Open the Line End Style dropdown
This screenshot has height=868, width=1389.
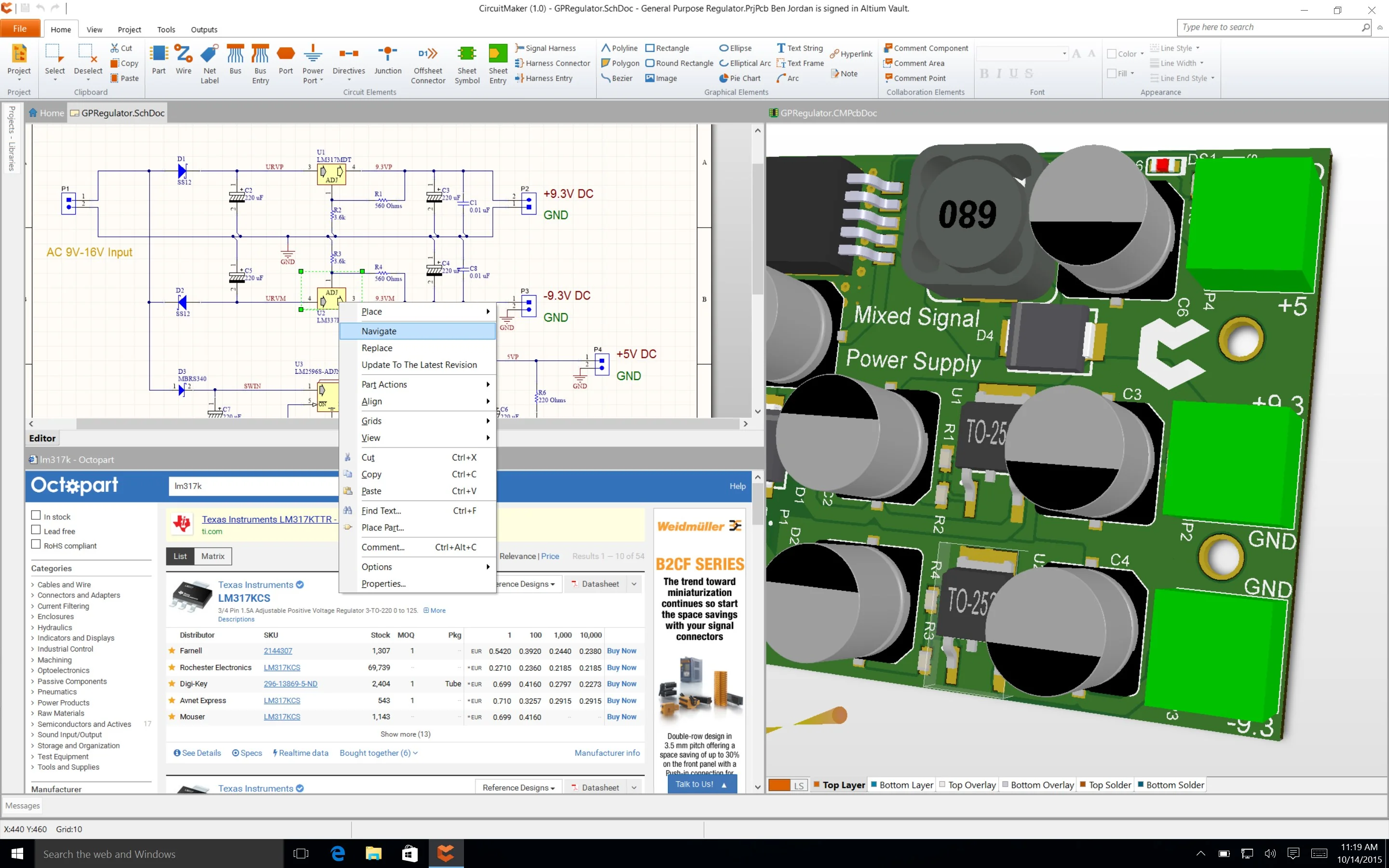tap(1182, 78)
